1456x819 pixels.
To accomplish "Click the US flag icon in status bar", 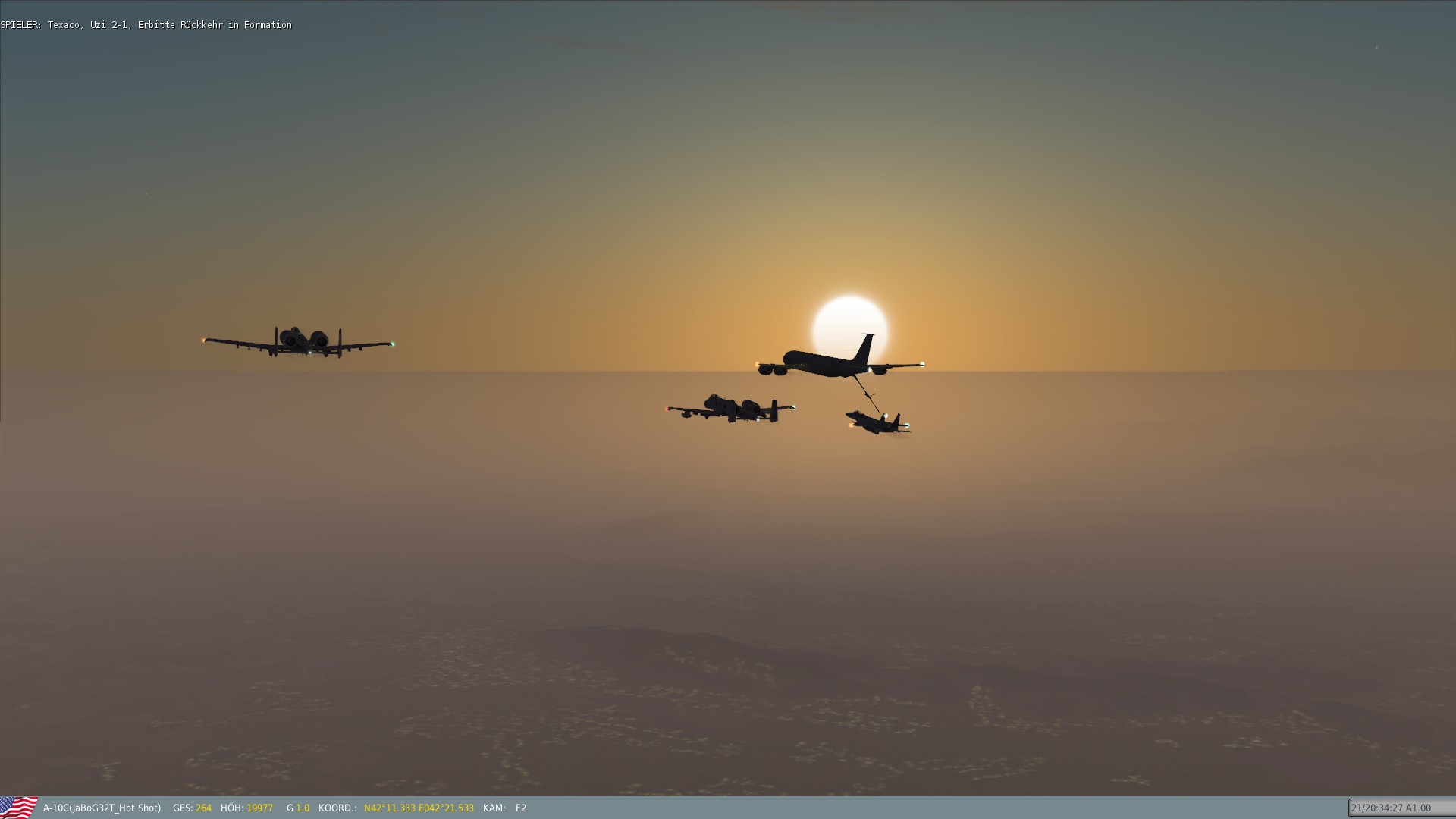I will (x=18, y=807).
